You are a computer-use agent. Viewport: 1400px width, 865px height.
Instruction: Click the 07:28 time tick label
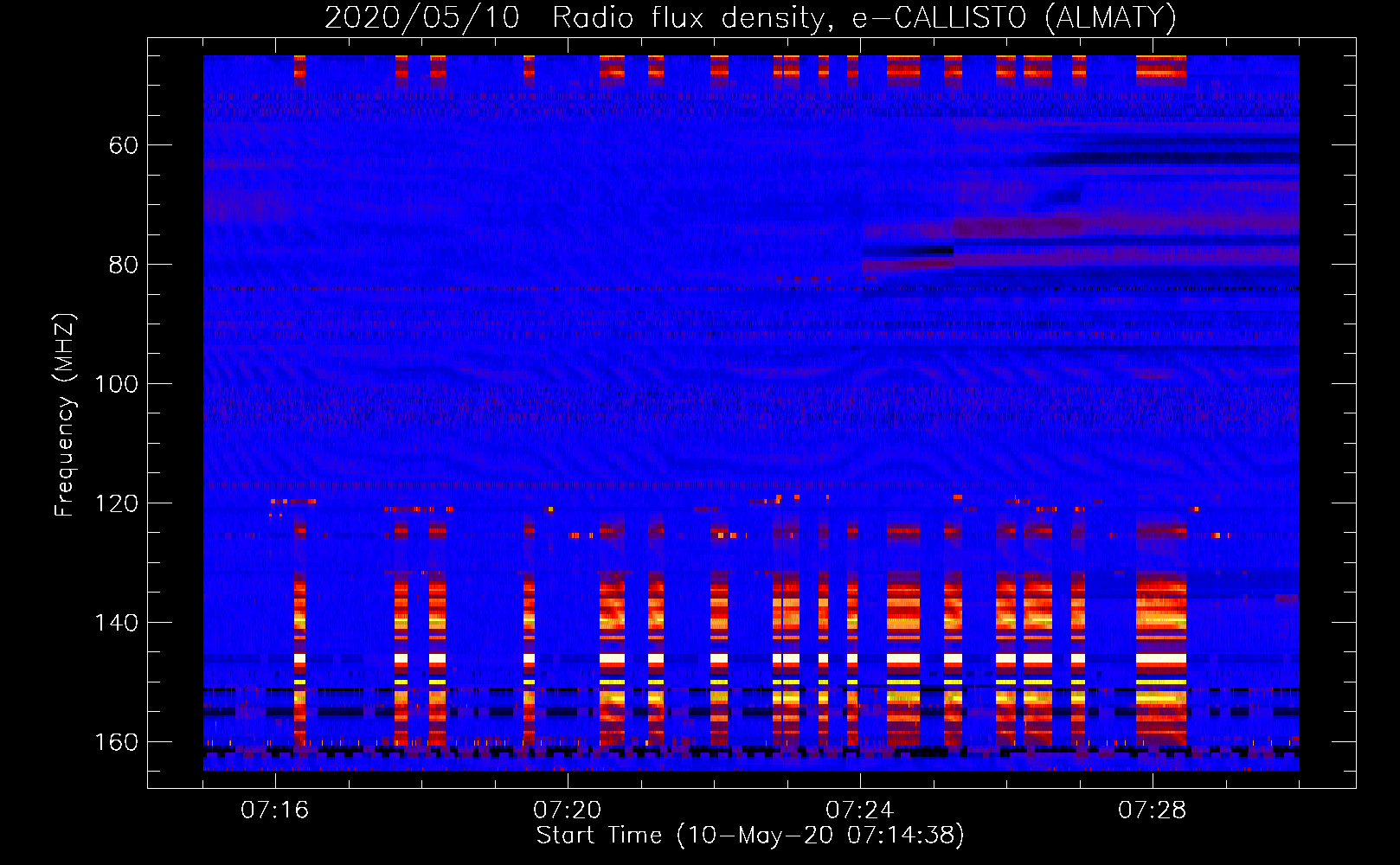click(x=1153, y=811)
